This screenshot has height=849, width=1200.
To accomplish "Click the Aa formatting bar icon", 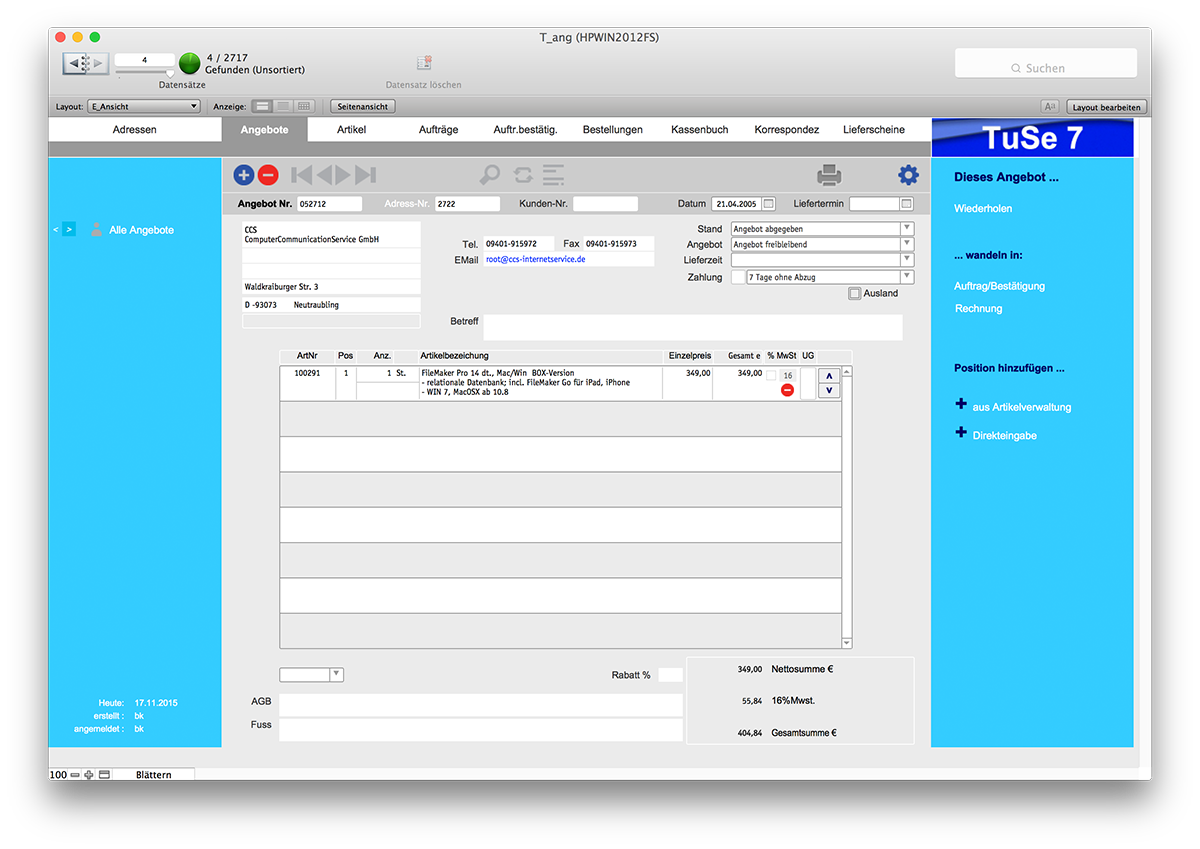I will click(x=1050, y=107).
